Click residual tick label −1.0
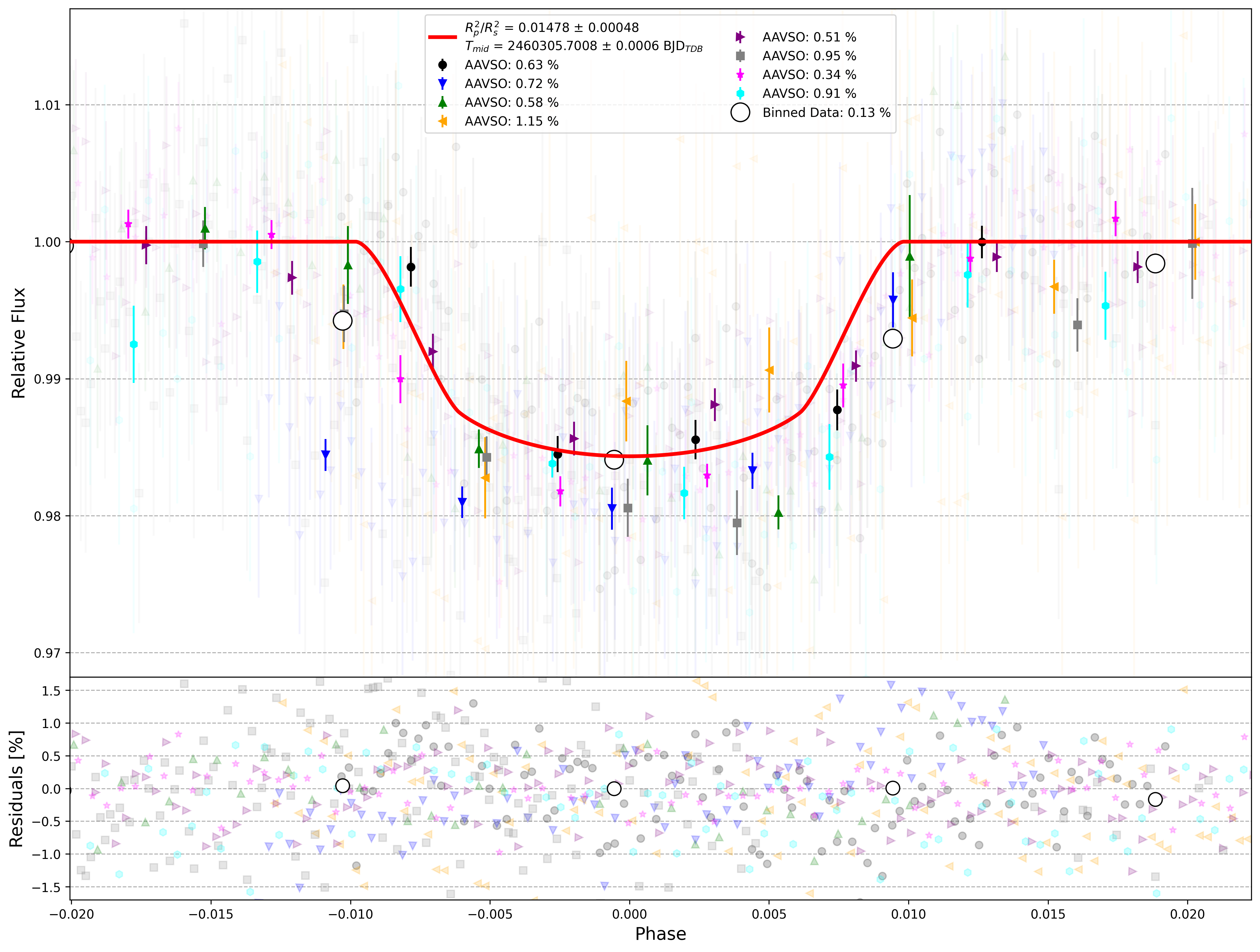The height and width of the screenshot is (952, 1260). tap(46, 855)
